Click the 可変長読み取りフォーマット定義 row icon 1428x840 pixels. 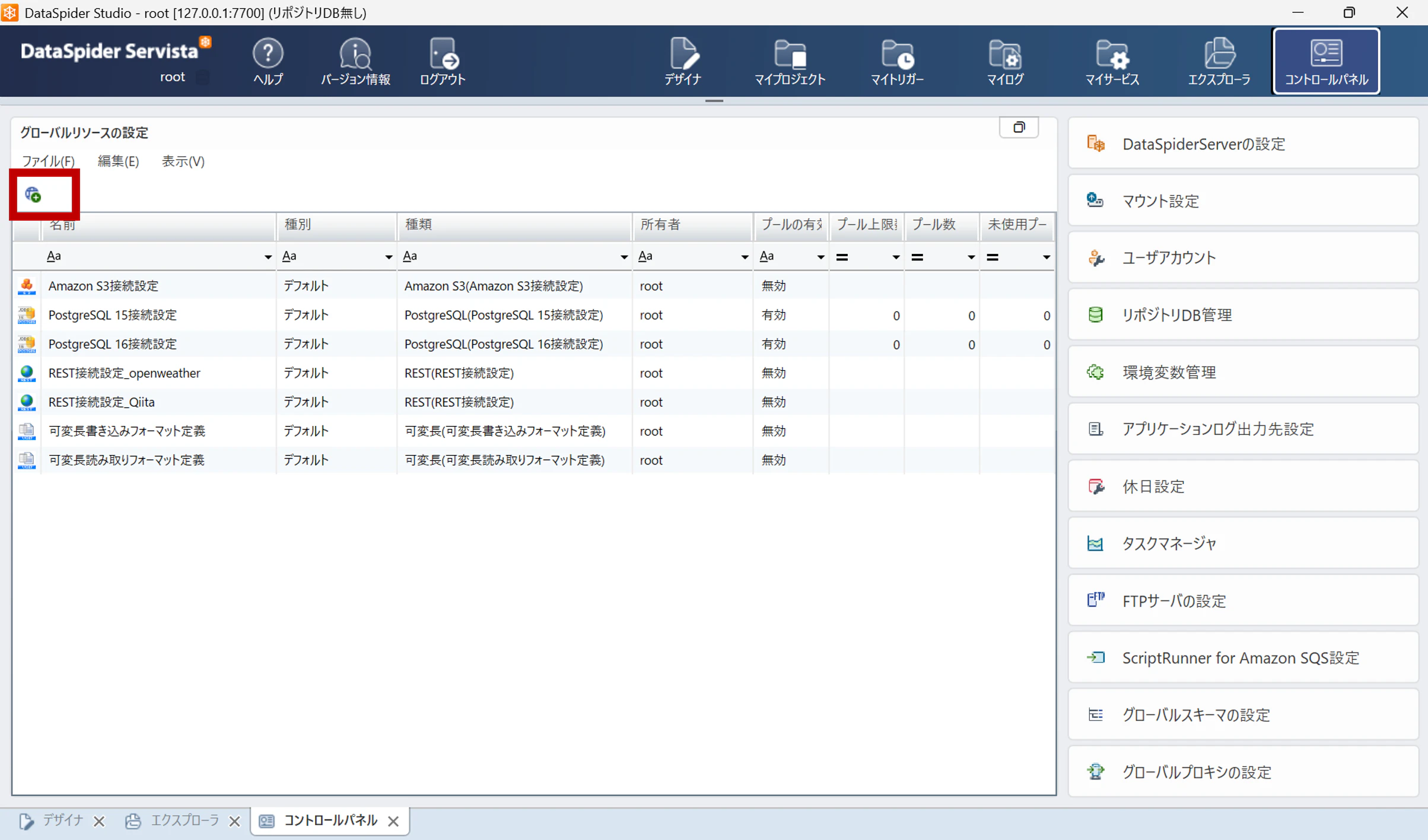click(x=27, y=460)
